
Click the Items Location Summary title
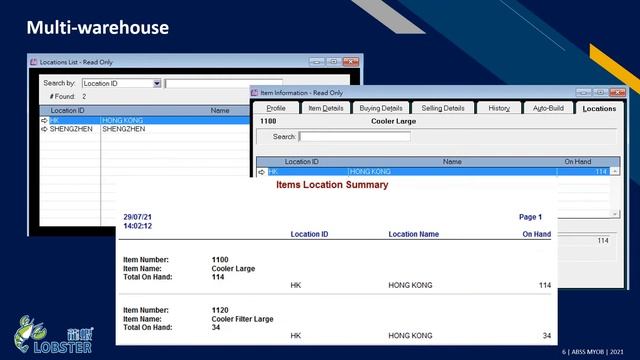pyautogui.click(x=332, y=185)
